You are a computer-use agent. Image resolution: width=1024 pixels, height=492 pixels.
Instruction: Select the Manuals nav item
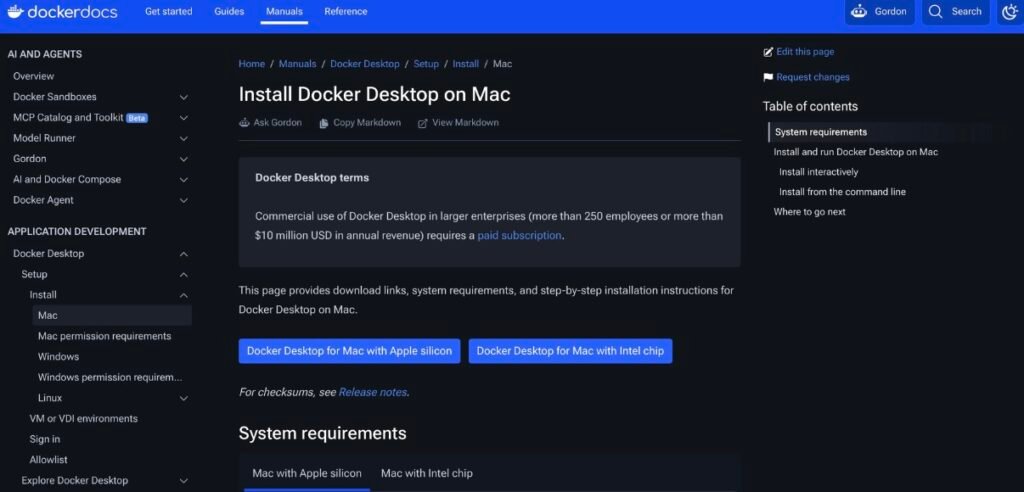pos(284,11)
